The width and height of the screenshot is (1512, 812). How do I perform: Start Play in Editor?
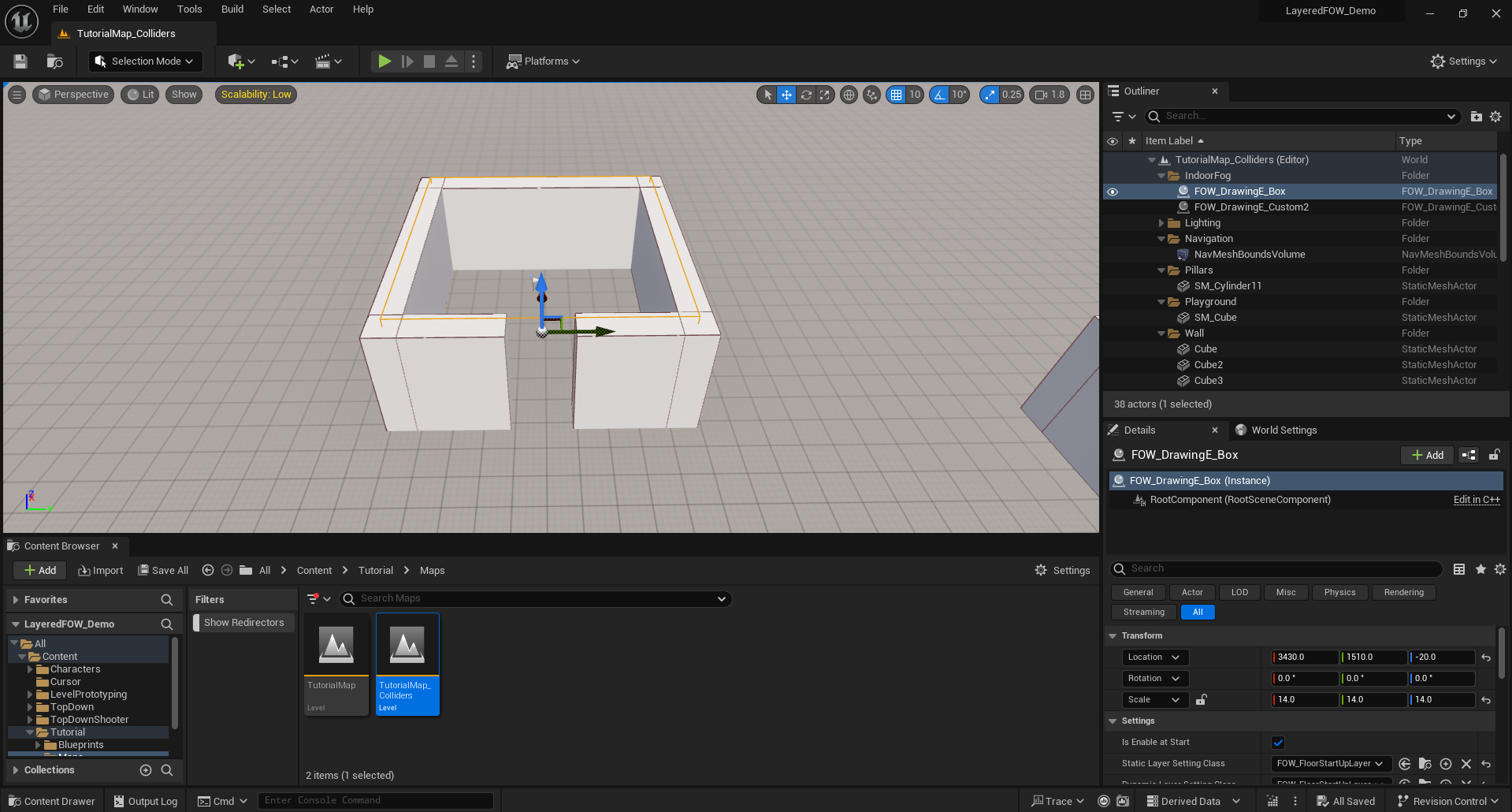(384, 61)
